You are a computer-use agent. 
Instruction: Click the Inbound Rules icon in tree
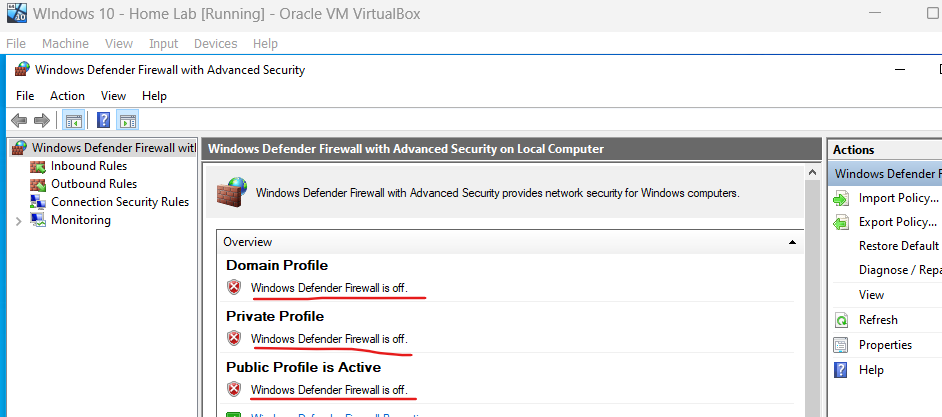point(38,166)
